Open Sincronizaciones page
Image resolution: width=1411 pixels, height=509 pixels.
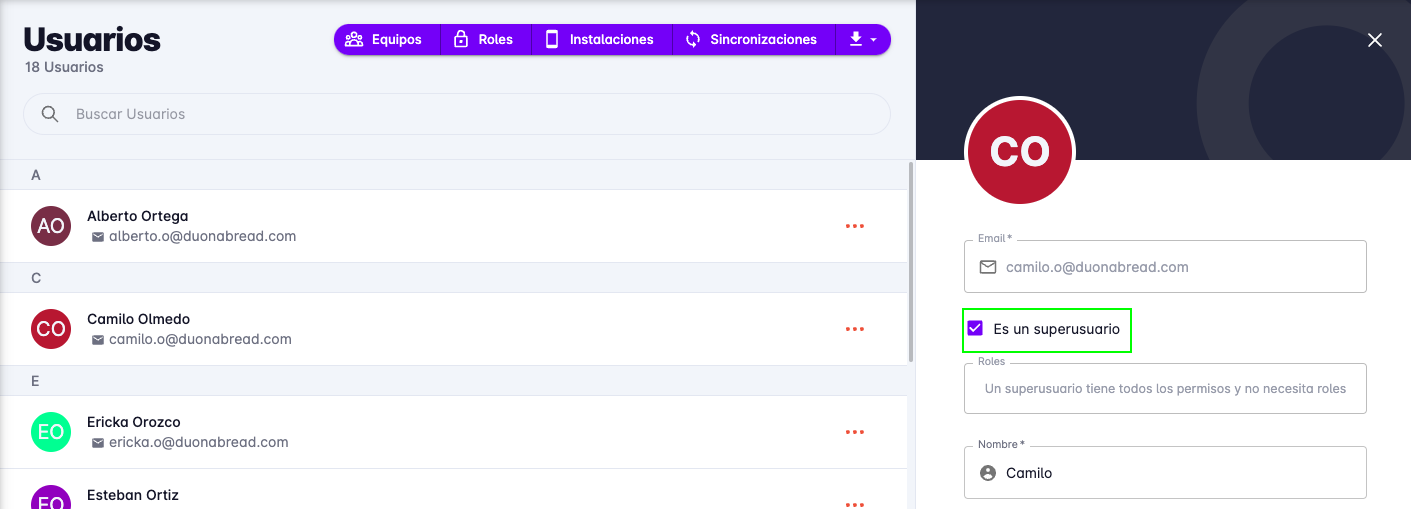point(752,40)
